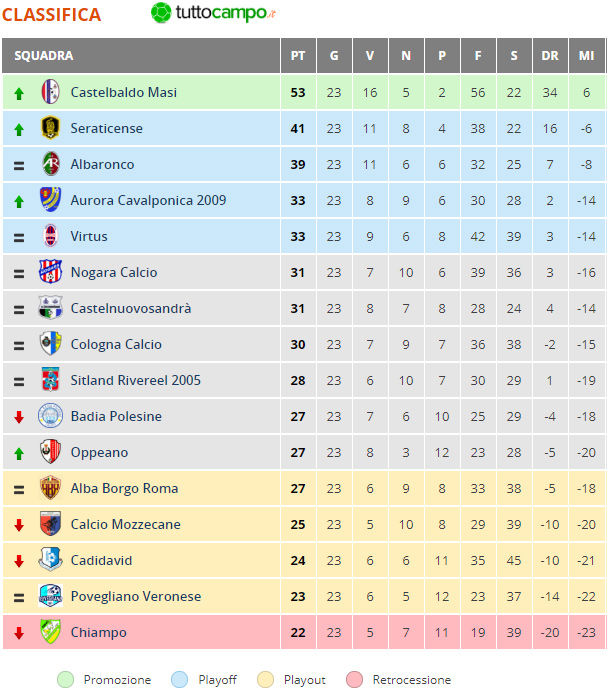Click the MI column header
Viewport: 607px width, 700px height.
tap(586, 56)
